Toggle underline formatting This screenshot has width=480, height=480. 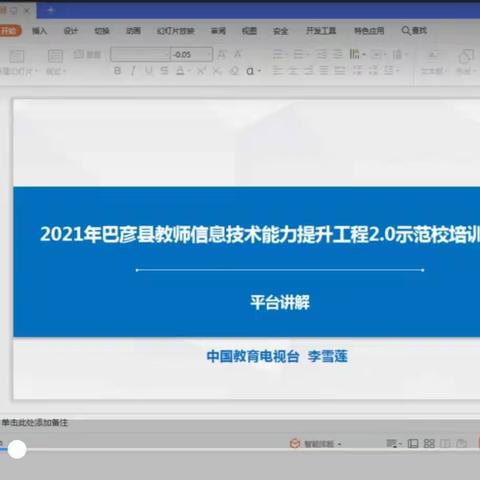pos(149,71)
